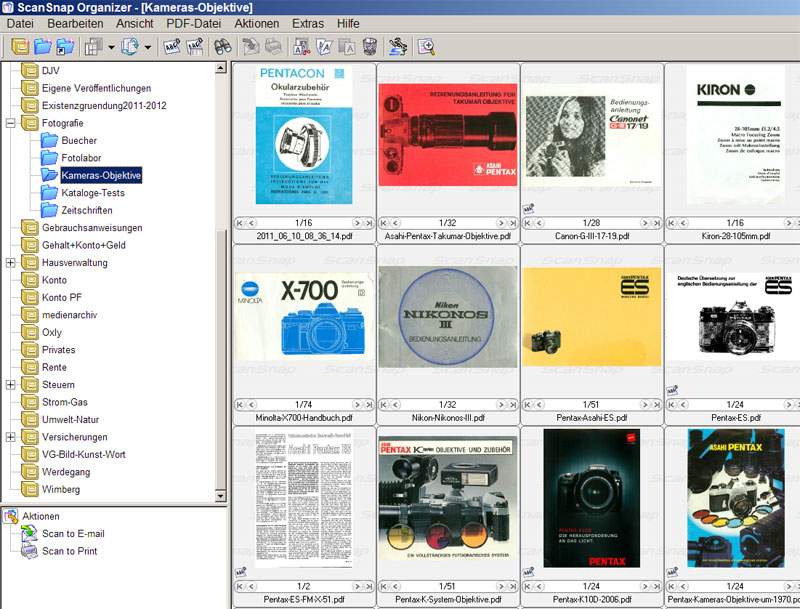Jump to last page of 2011_06_10_08_36_14.pdf
The height and width of the screenshot is (609, 800).
pyautogui.click(x=369, y=223)
